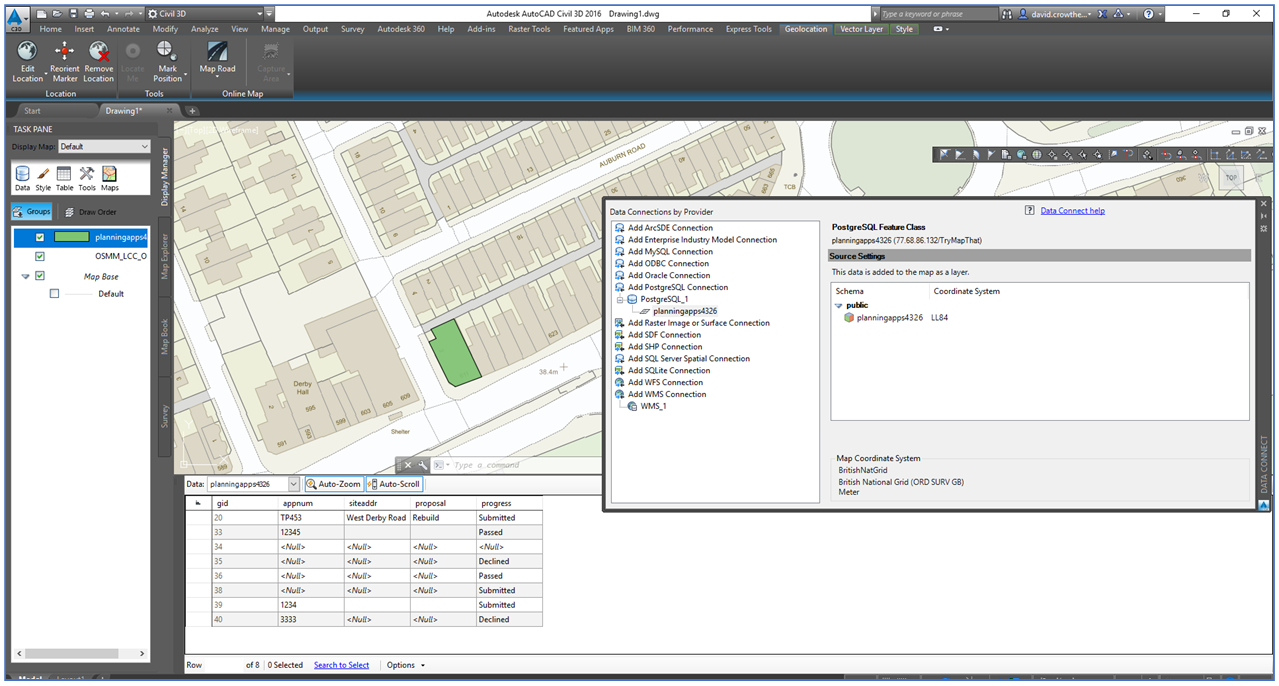Toggle the planningapps4 layer checkbox
This screenshot has width=1279, height=686.
[x=40, y=237]
